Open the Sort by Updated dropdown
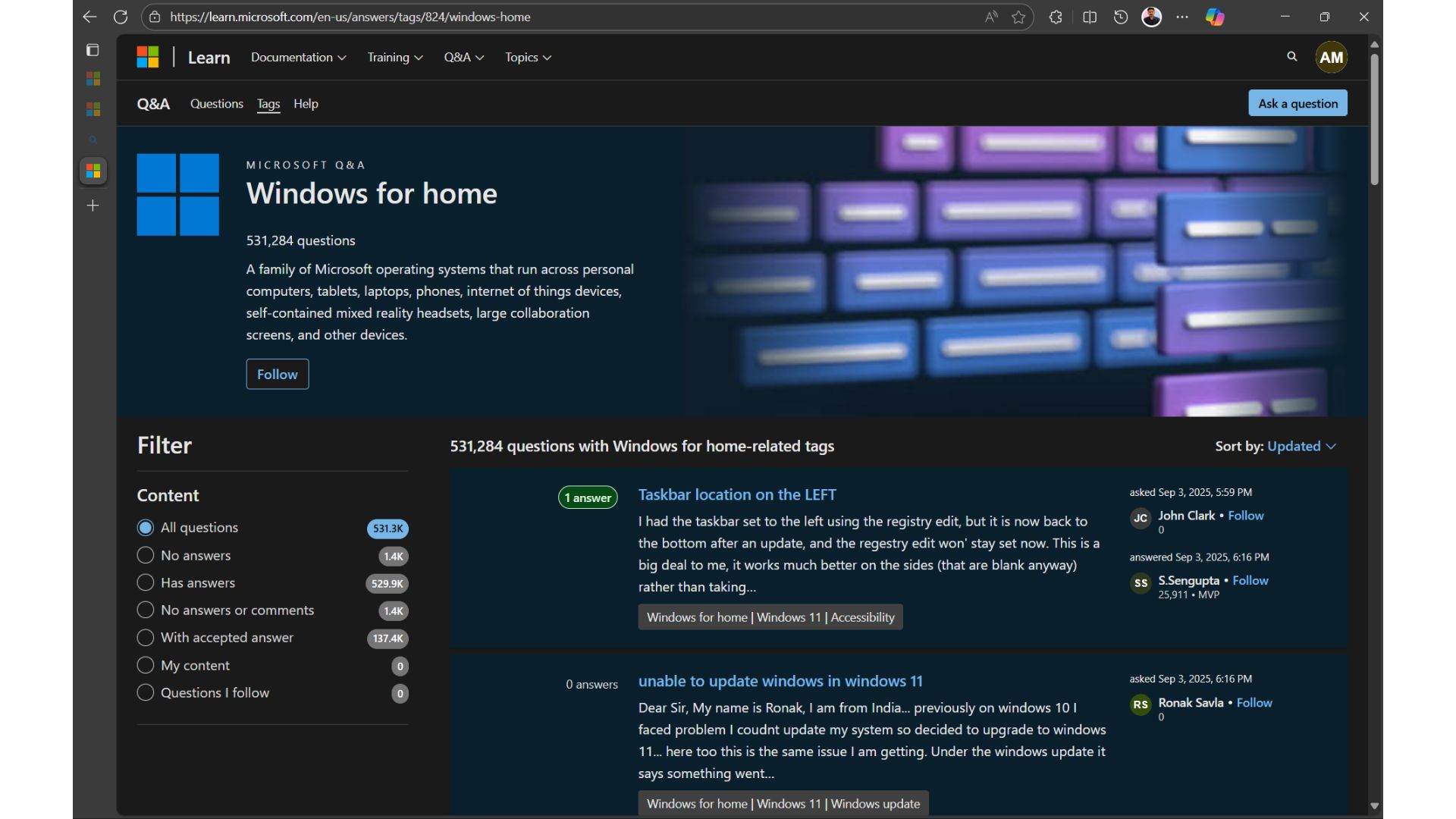The width and height of the screenshot is (1456, 819). (x=1301, y=447)
